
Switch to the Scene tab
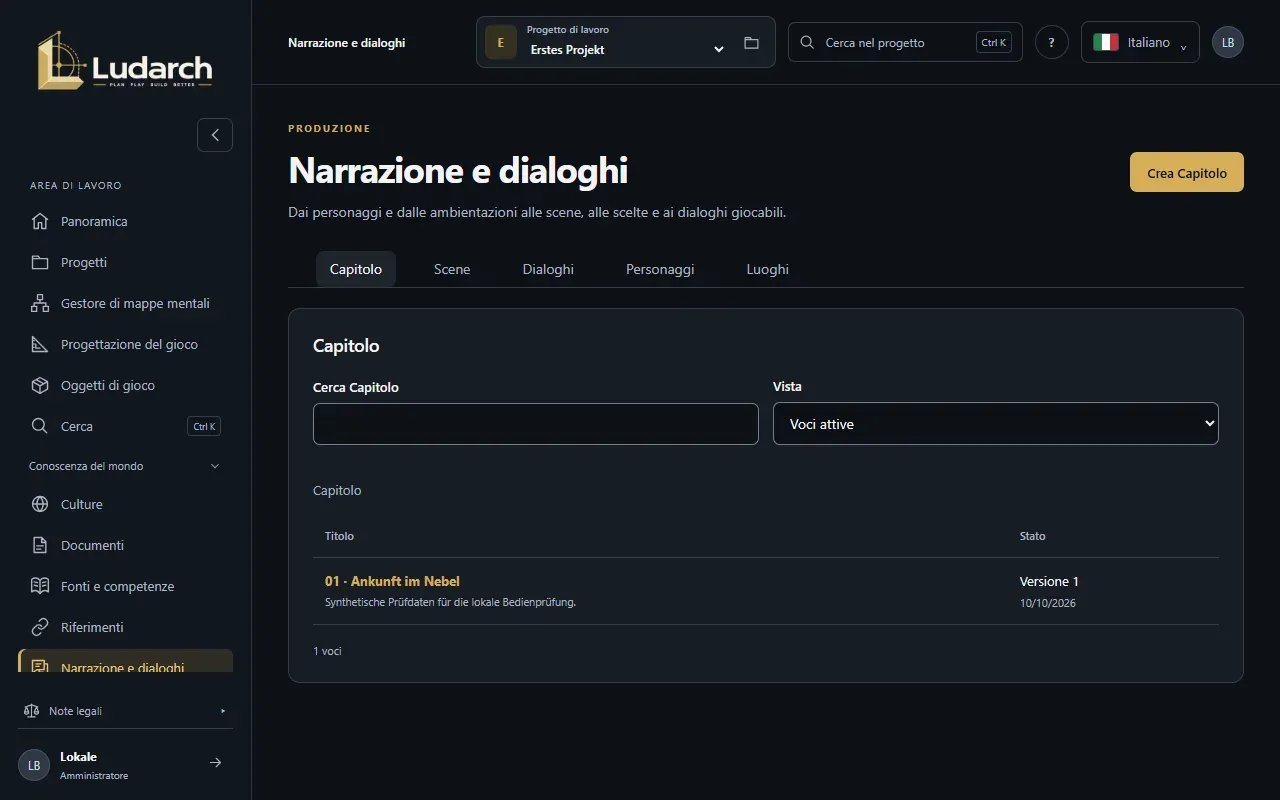[452, 269]
